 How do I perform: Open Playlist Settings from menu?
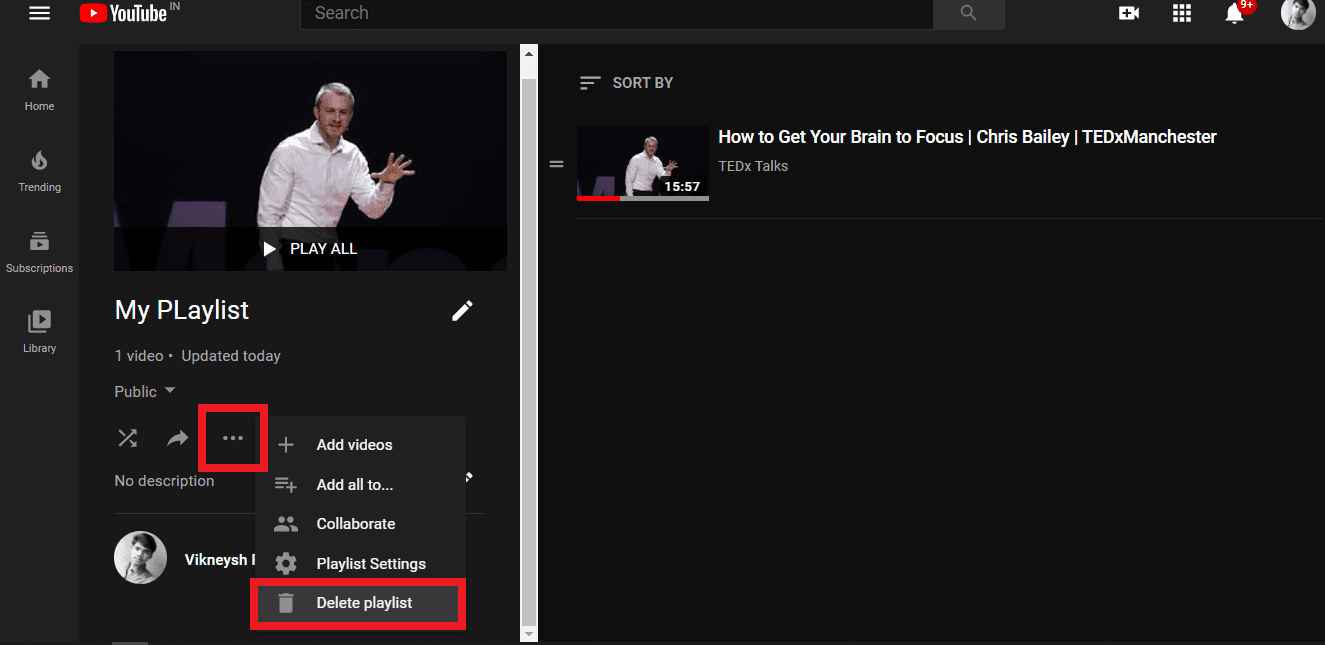(370, 564)
